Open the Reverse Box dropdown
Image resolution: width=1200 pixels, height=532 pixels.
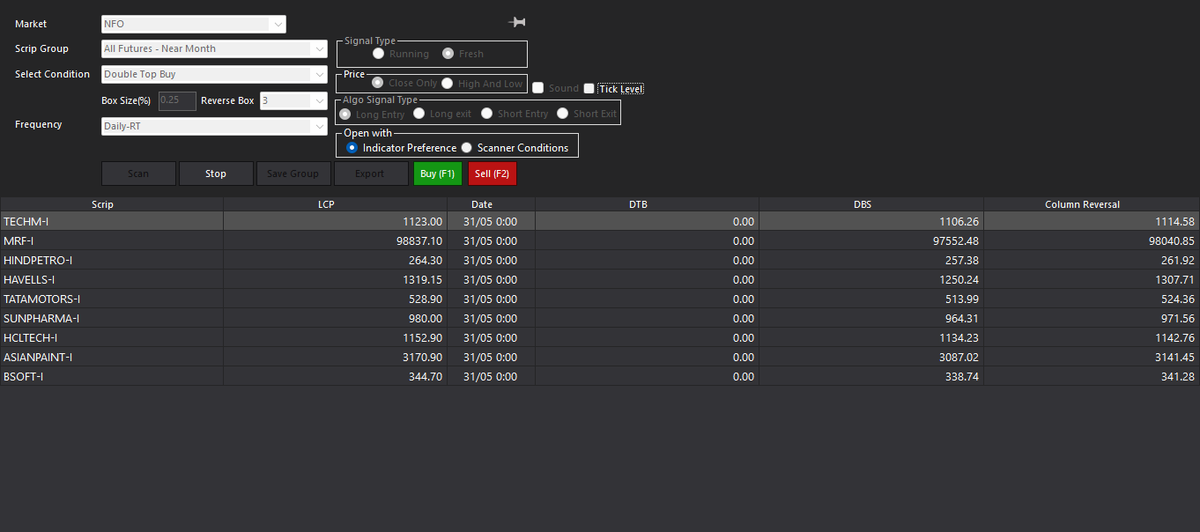click(x=293, y=100)
